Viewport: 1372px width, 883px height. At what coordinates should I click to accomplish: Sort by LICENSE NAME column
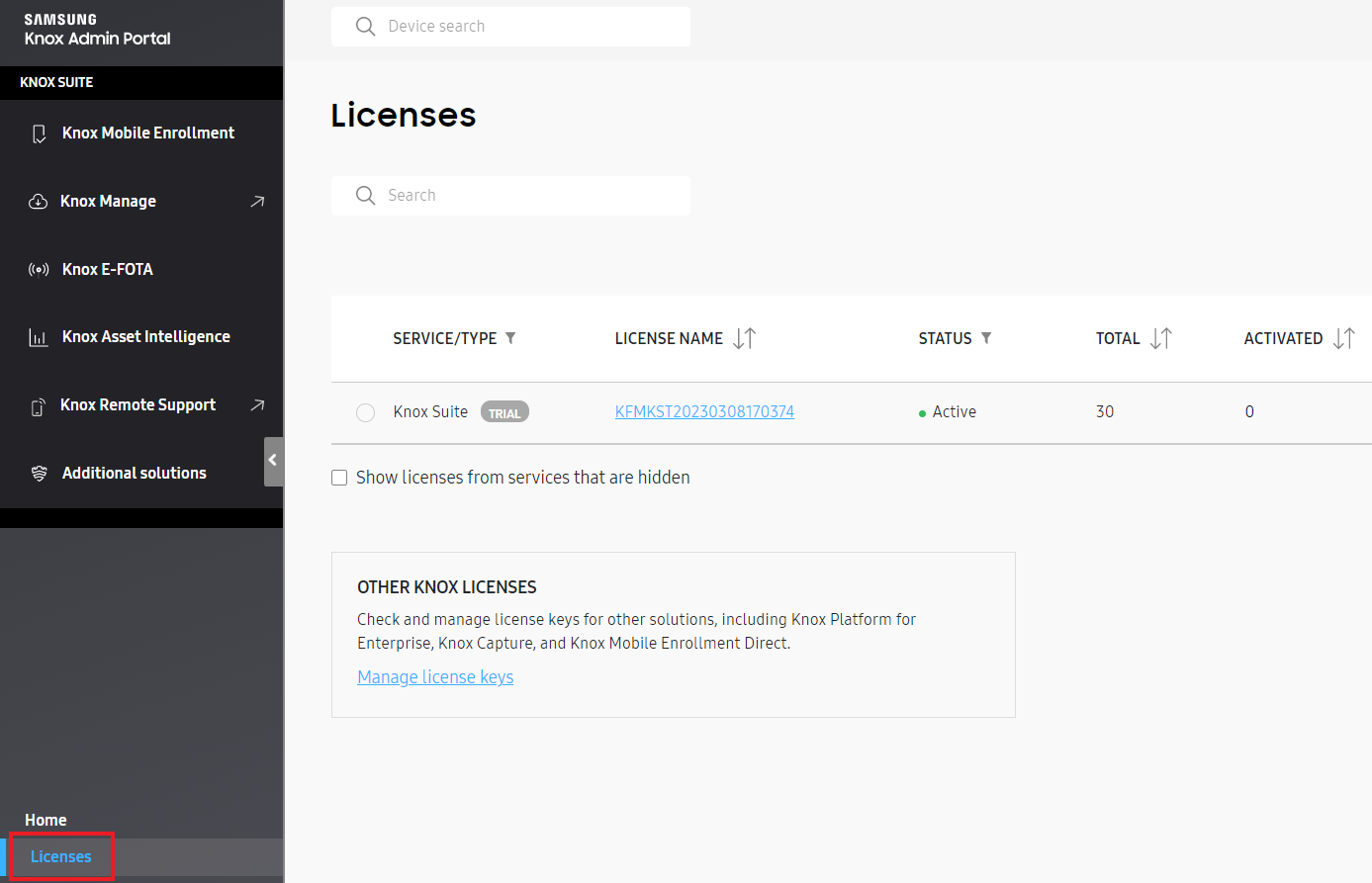tap(745, 338)
